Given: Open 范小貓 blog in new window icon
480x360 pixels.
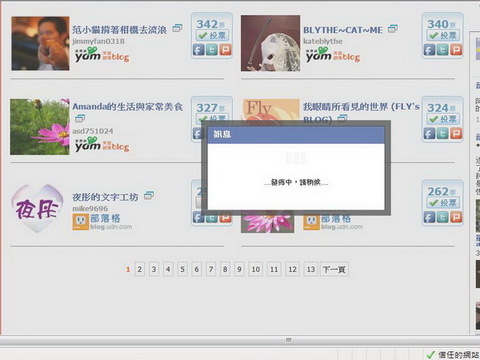Looking at the screenshot, I should pyautogui.click(x=177, y=28).
